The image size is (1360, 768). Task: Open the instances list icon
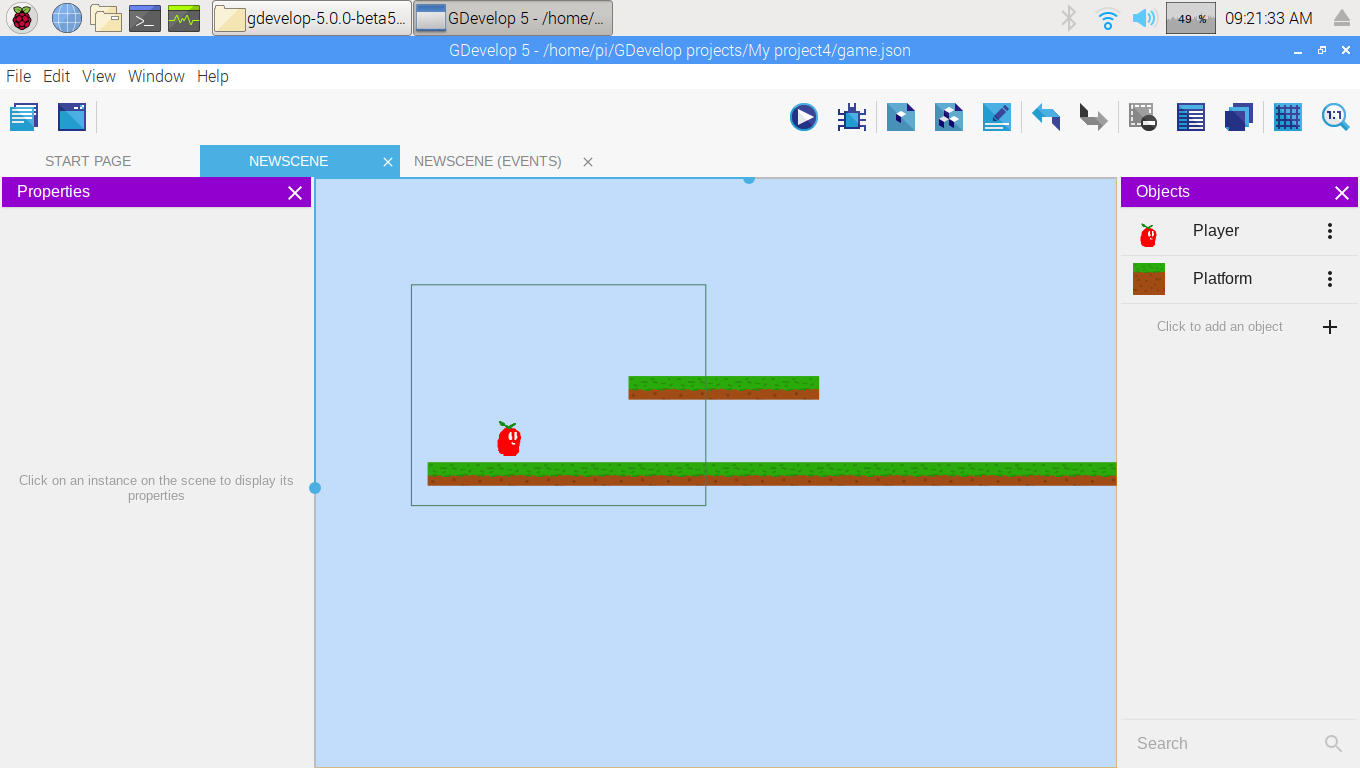1191,117
